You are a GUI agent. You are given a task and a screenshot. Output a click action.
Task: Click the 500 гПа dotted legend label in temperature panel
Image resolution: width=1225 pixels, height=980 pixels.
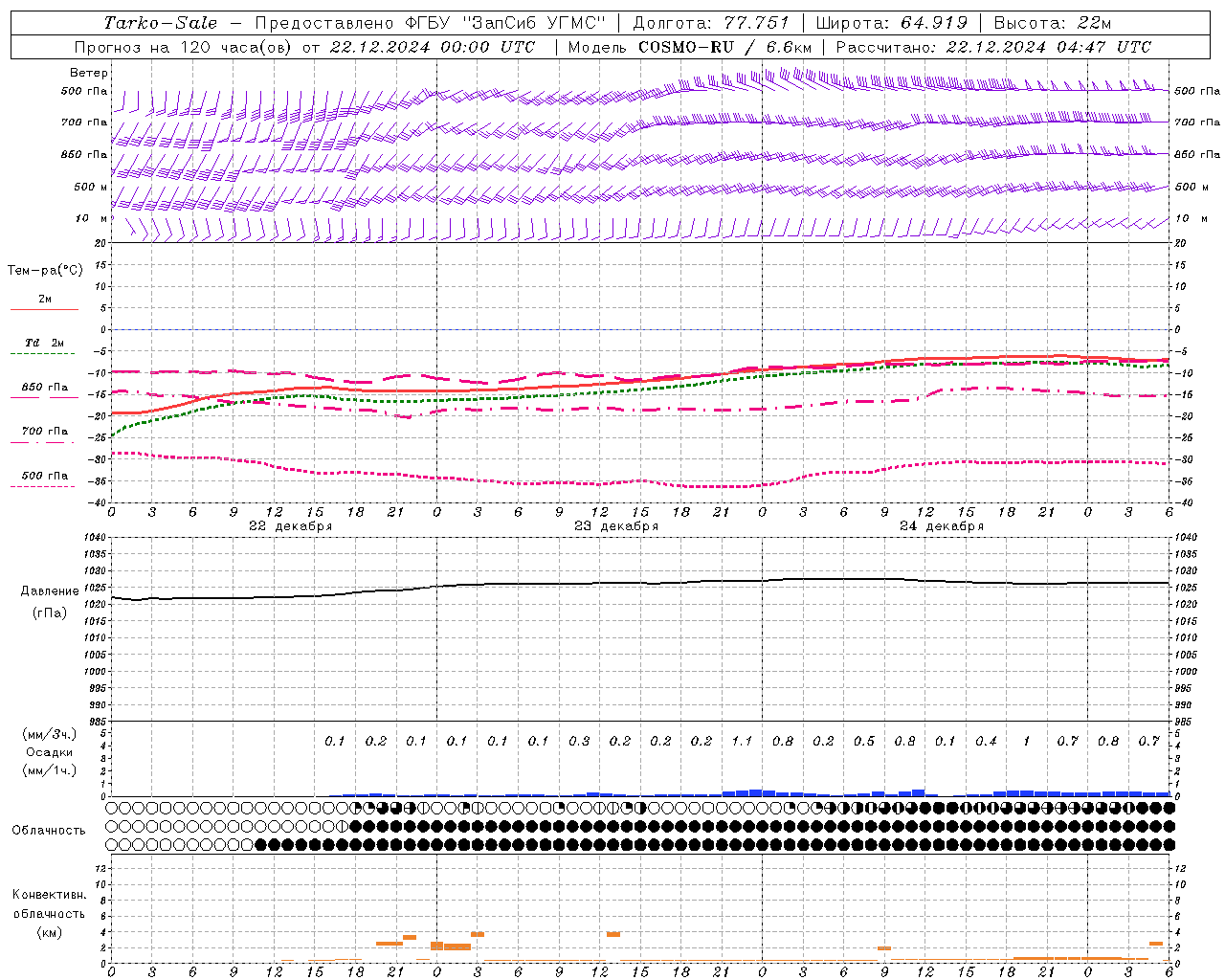coord(44,476)
